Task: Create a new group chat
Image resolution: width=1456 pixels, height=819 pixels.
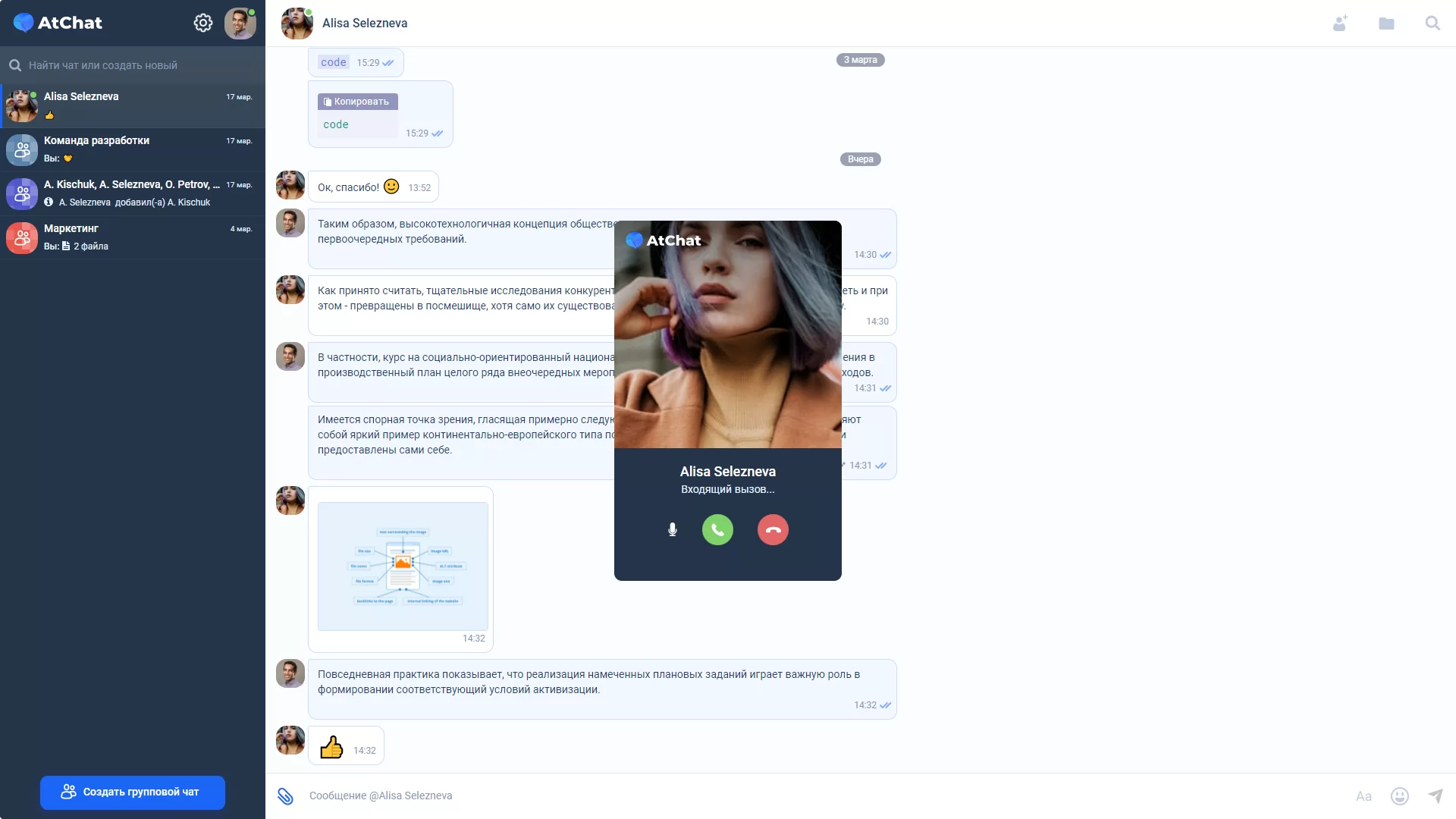Action: click(x=132, y=792)
